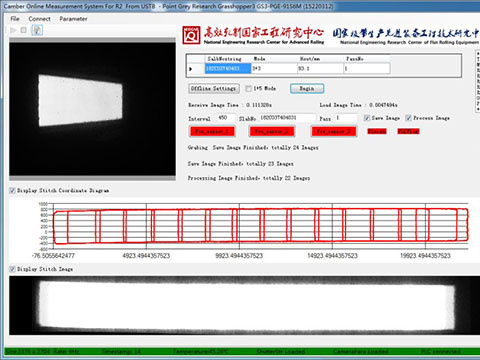Viewport: 480px width, 360px height.
Task: Enable the 1+5 Mode checkbox
Action: coord(248,89)
